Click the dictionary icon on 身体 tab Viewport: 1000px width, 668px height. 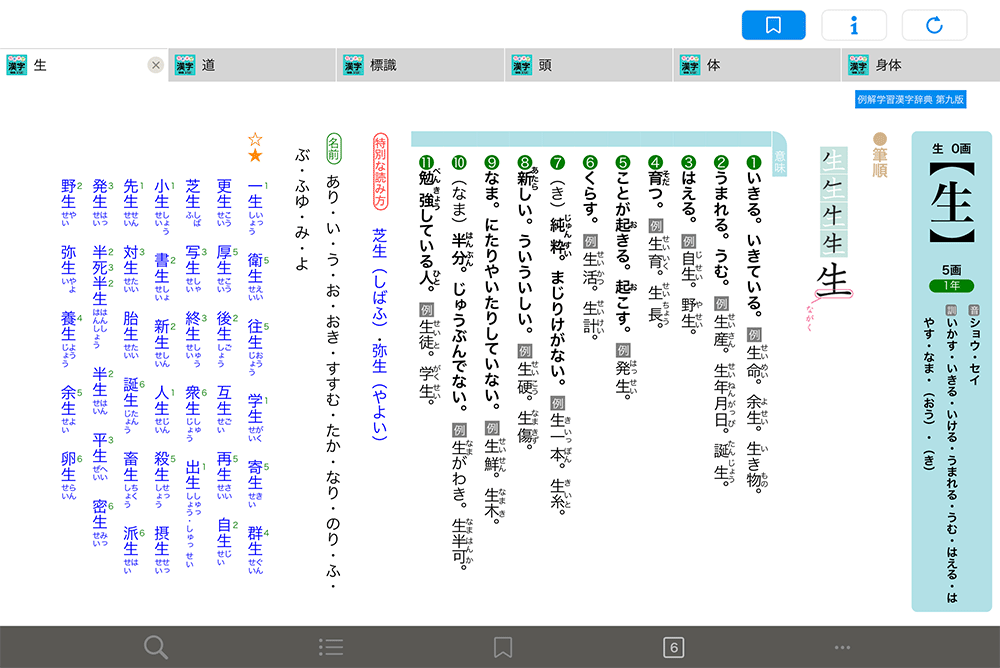pos(858,65)
